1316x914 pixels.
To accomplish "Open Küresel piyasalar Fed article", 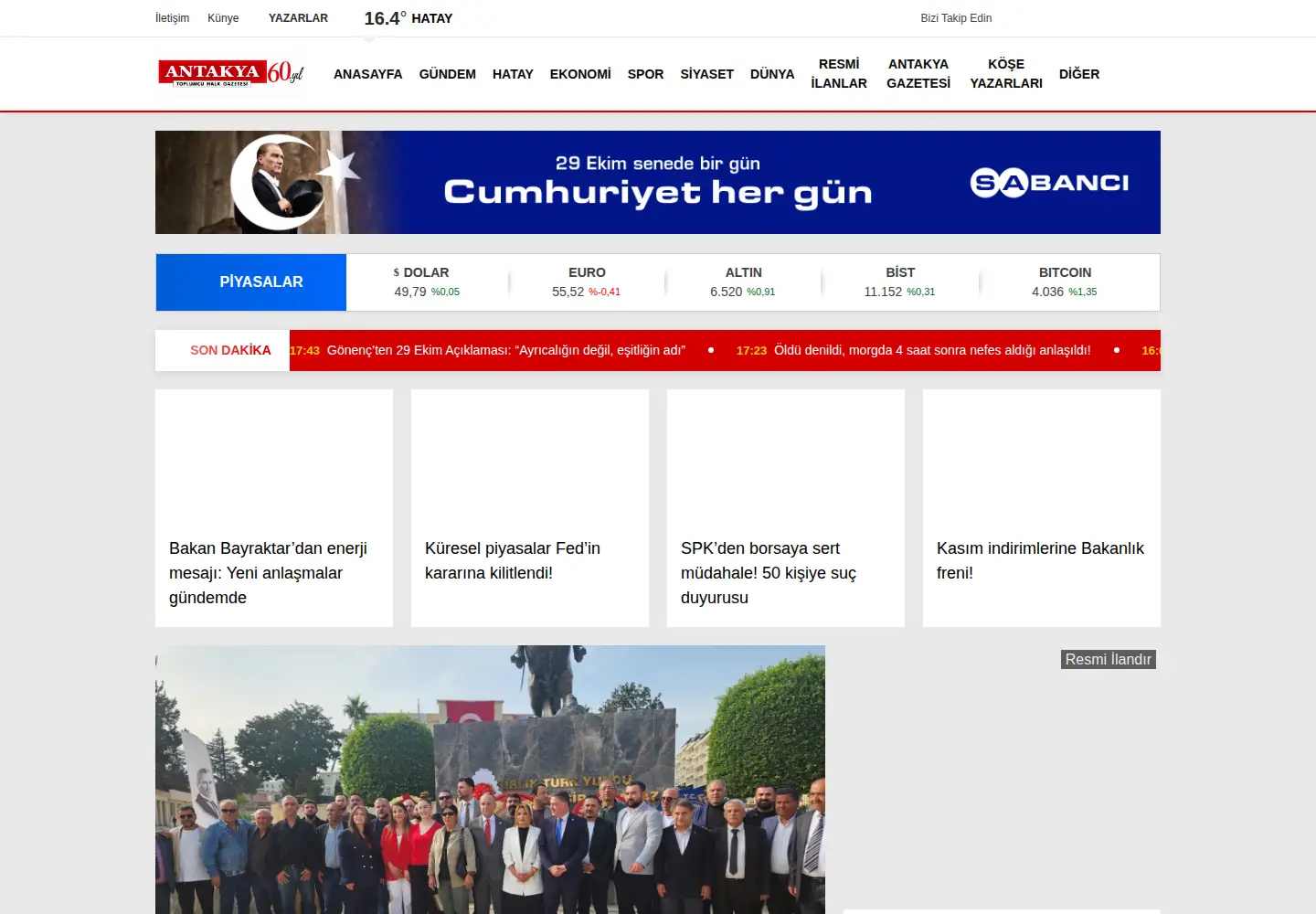I will 530,508.
